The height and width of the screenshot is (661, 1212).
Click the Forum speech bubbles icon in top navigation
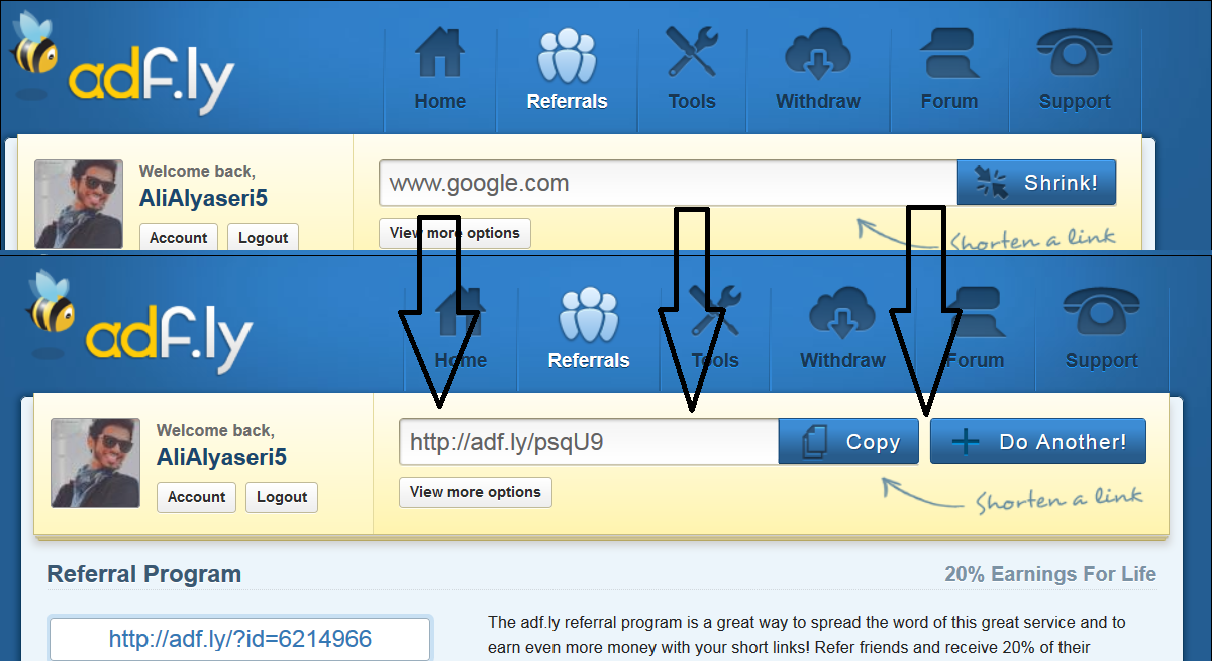point(949,53)
